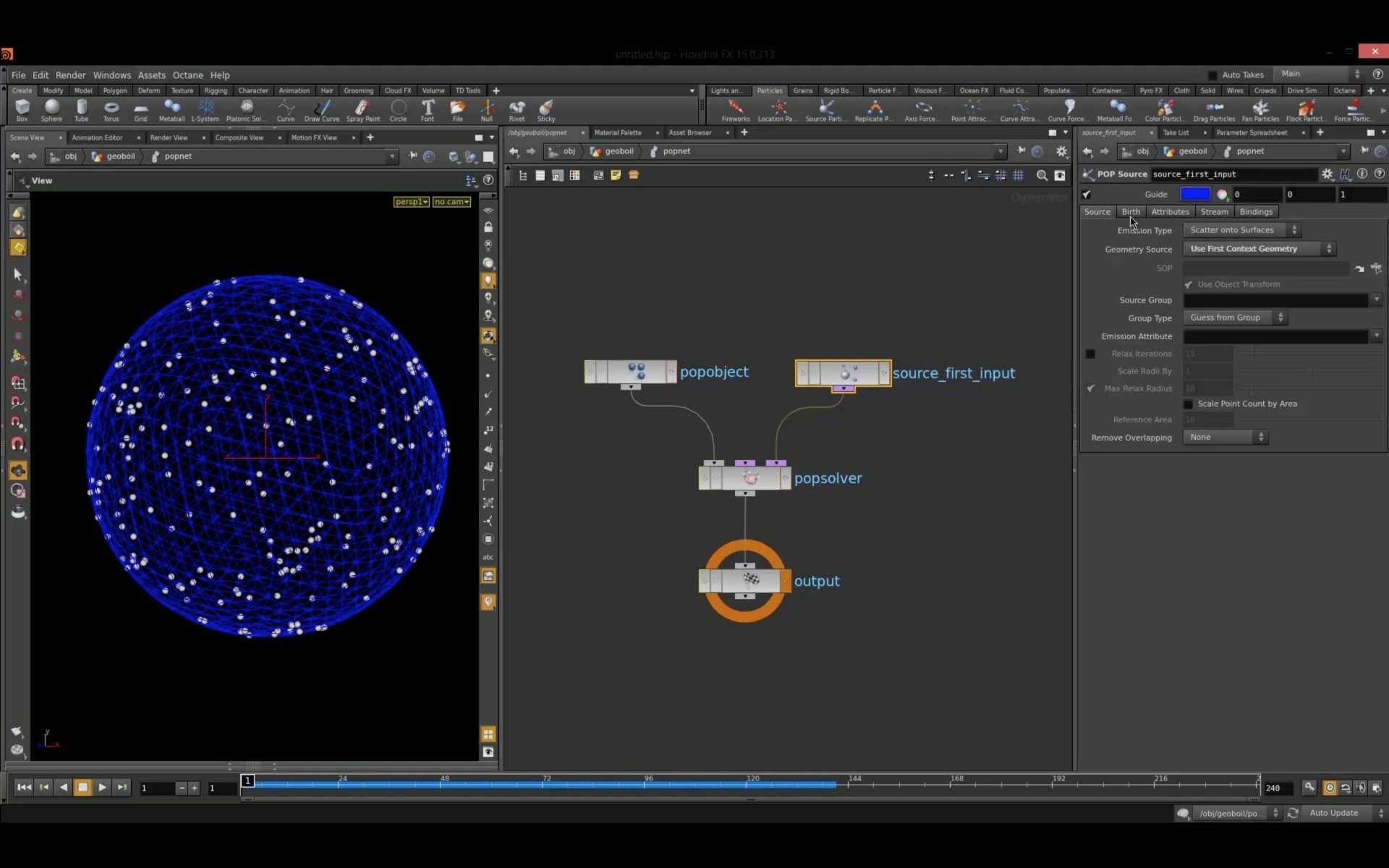Open Geometry Source dropdown options

(1328, 249)
